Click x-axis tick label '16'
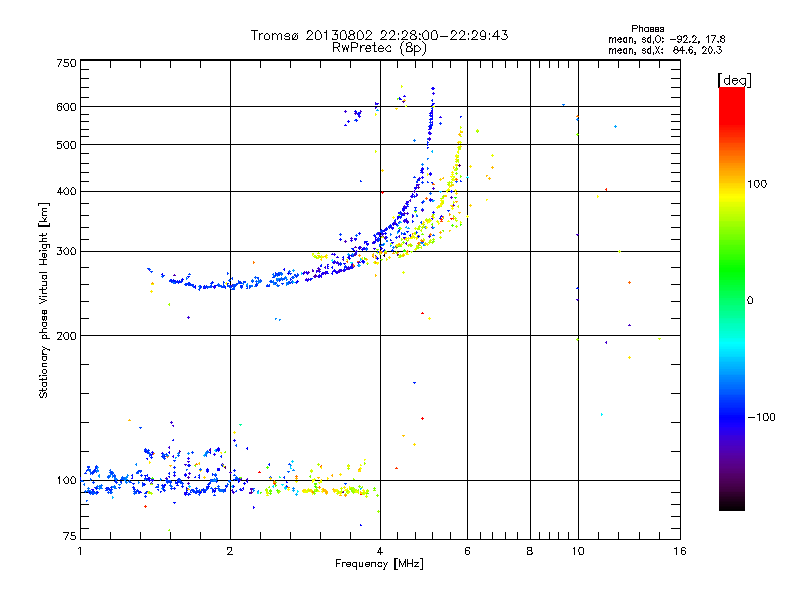The height and width of the screenshot is (600, 800). click(680, 551)
